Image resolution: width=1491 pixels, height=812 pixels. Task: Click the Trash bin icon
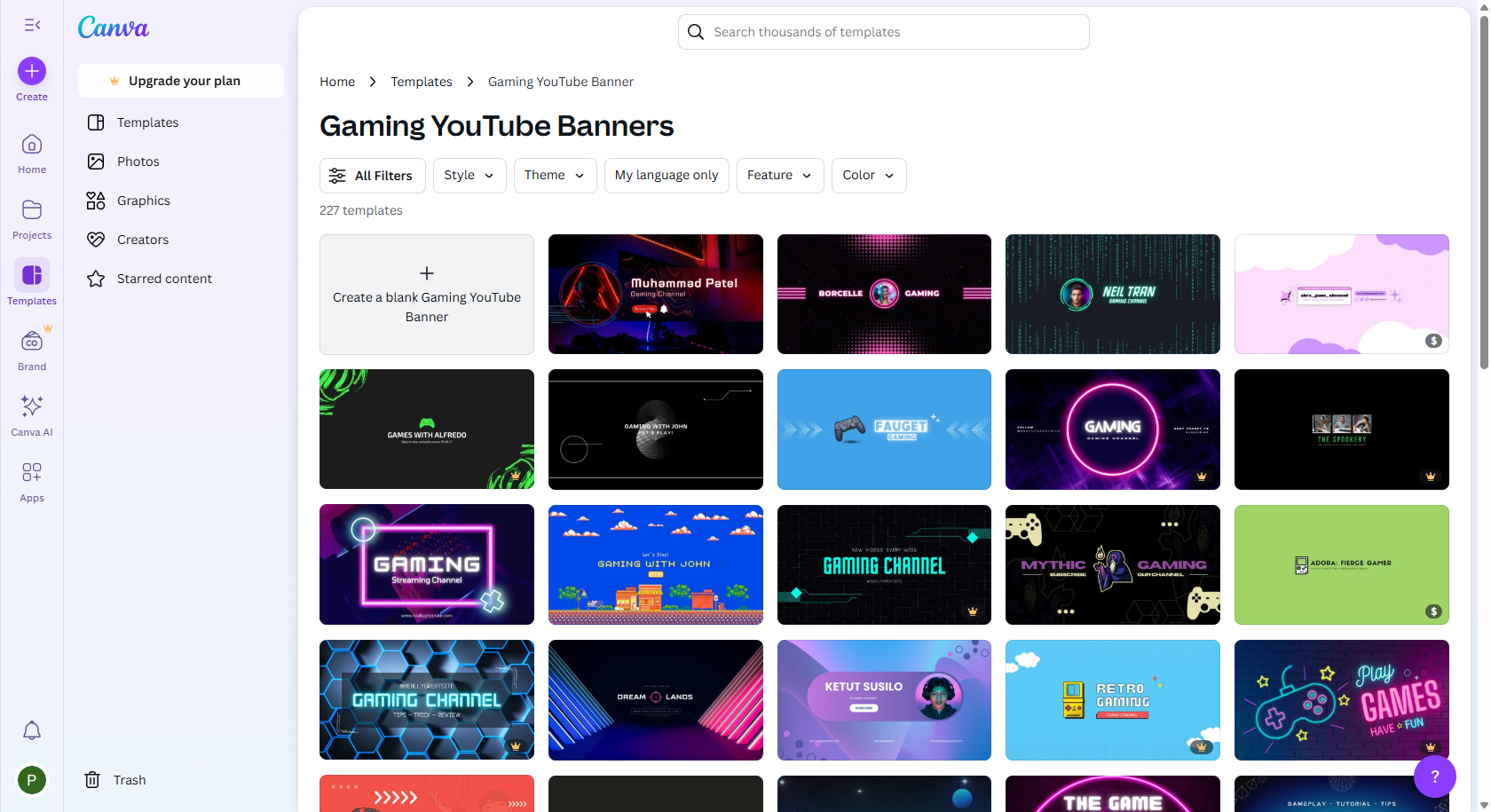(x=92, y=780)
